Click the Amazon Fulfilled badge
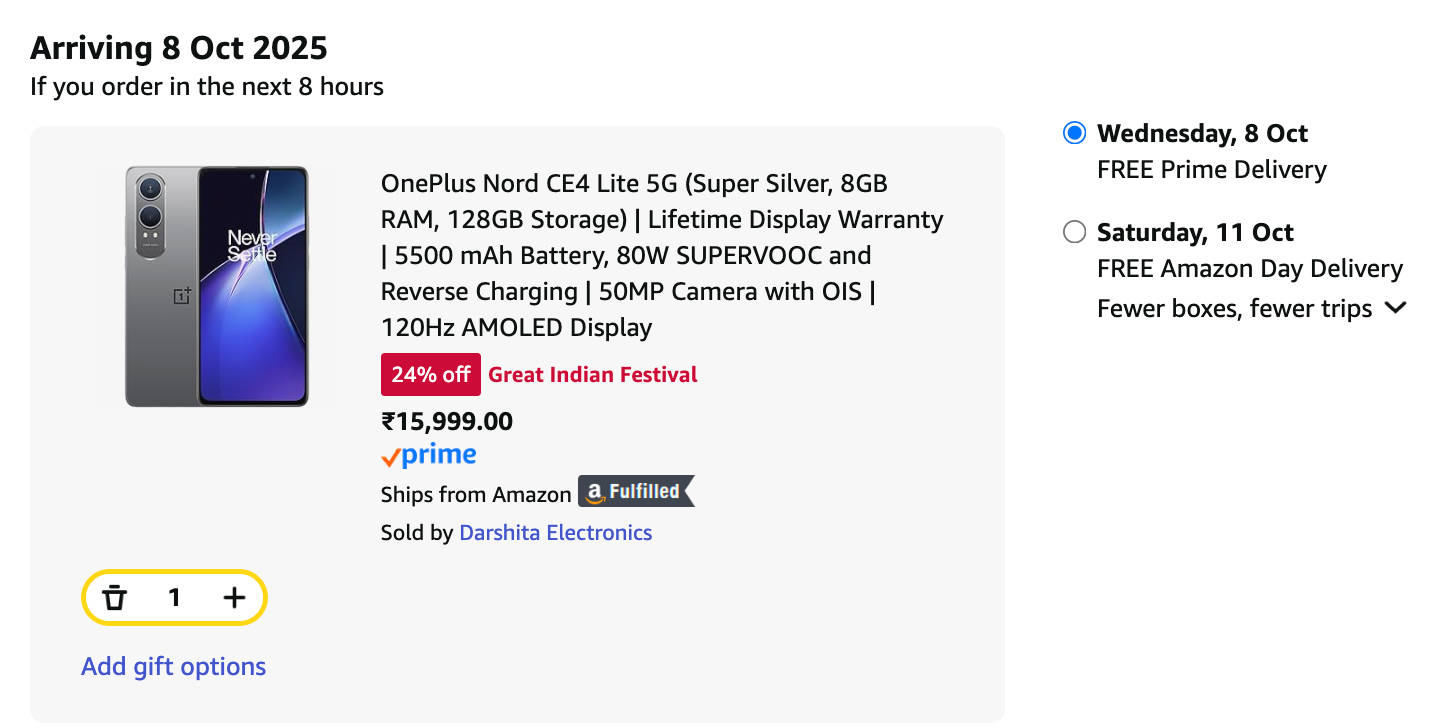The height and width of the screenshot is (728, 1430). 636,492
